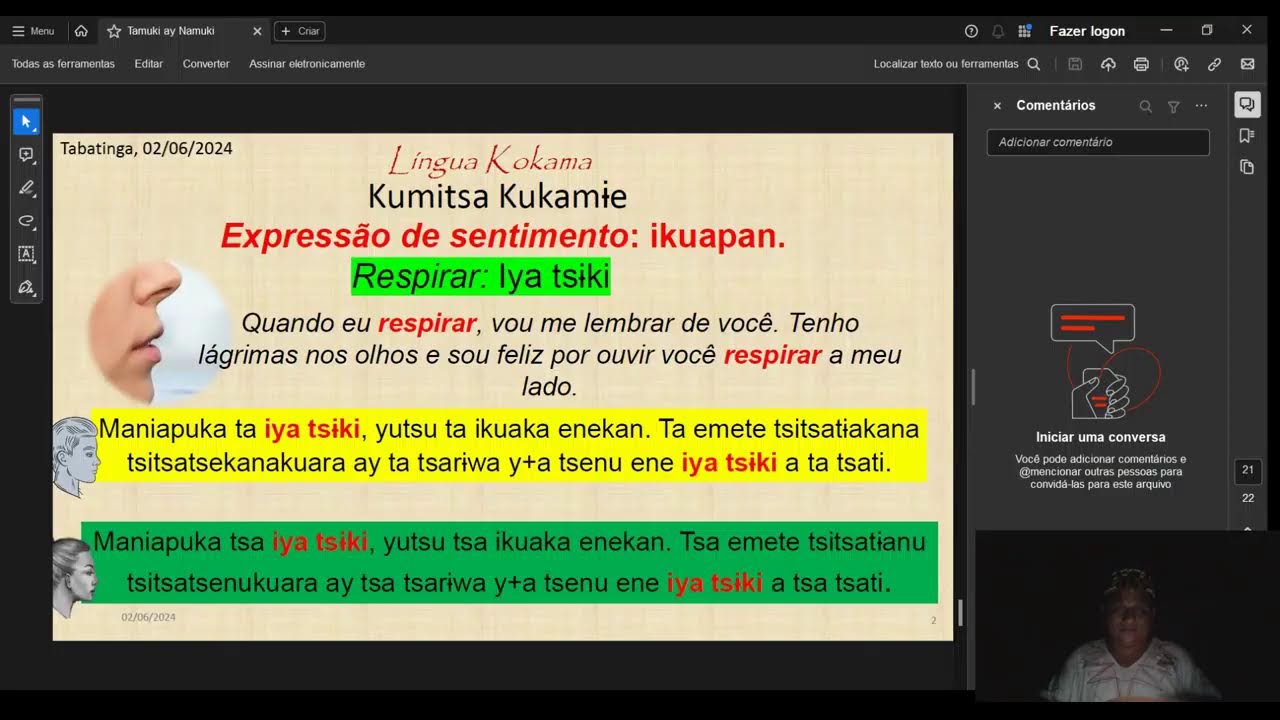This screenshot has height=720, width=1280.
Task: Click the Iniciar uma conversa heading
Action: pyautogui.click(x=1100, y=437)
